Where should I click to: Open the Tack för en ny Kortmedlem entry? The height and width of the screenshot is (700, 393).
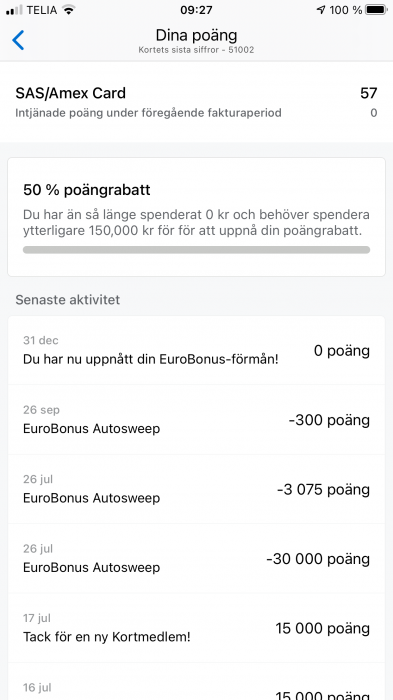pyautogui.click(x=196, y=628)
